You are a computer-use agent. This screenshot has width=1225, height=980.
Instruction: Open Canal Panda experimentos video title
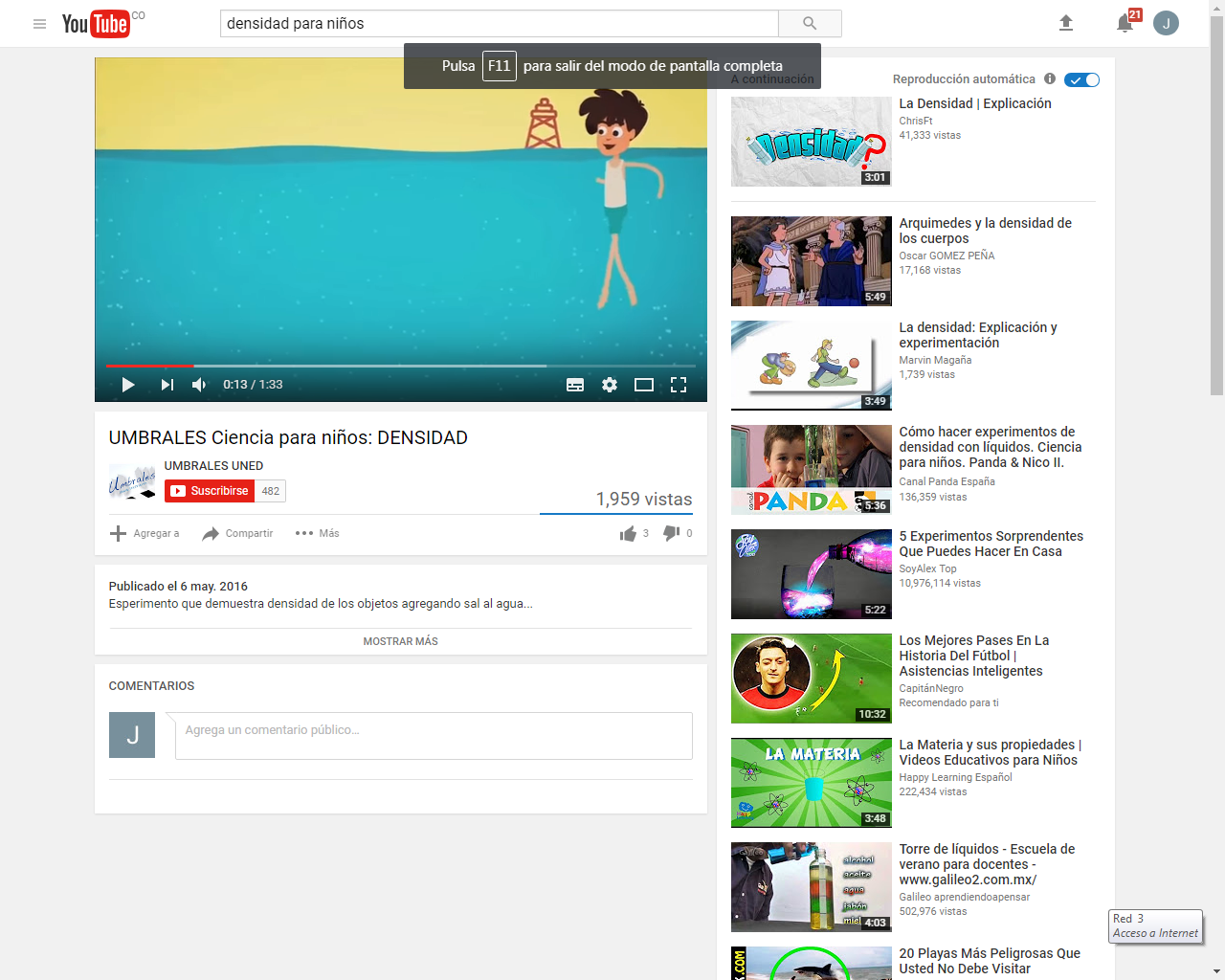[x=991, y=447]
